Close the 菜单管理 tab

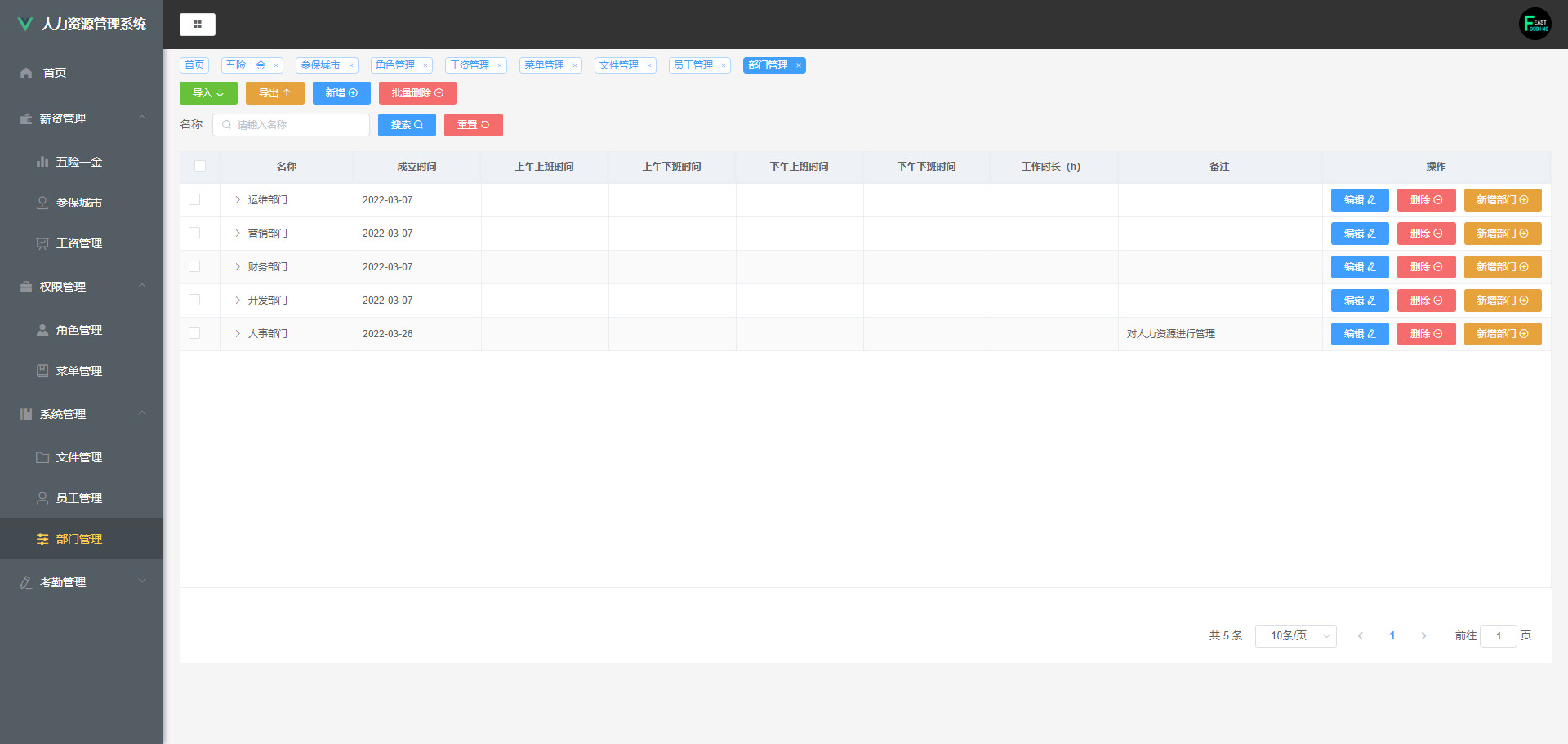[x=574, y=65]
